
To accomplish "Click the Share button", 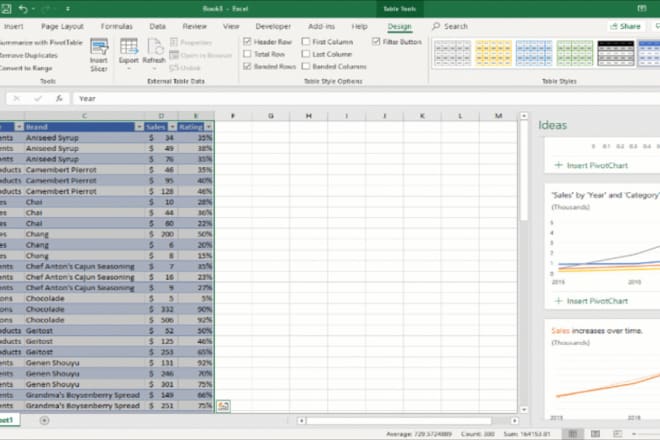I will click(625, 26).
